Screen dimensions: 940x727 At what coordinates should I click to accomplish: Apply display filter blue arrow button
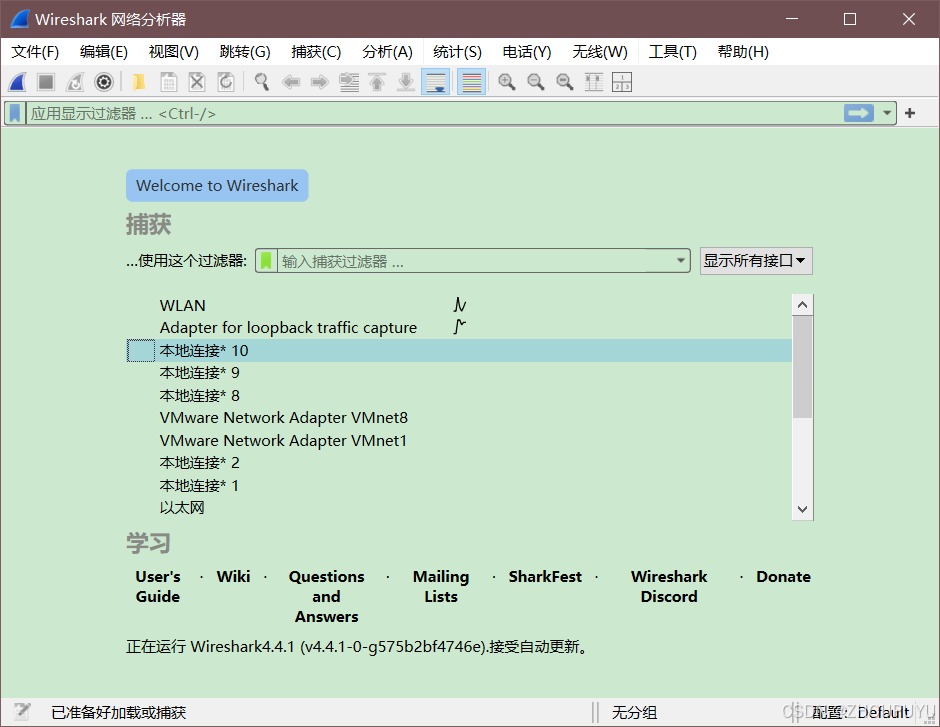tap(859, 113)
